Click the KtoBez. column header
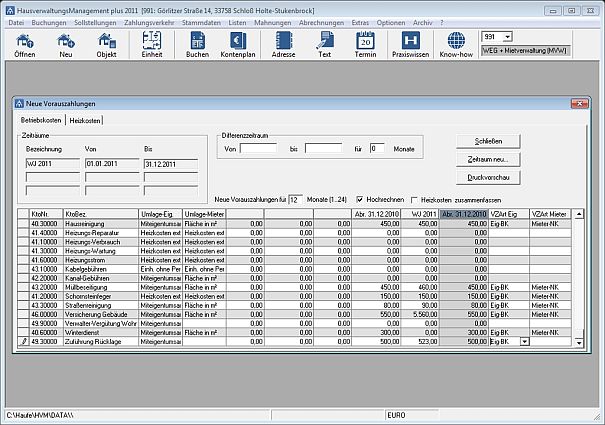605x425 pixels. (x=101, y=214)
